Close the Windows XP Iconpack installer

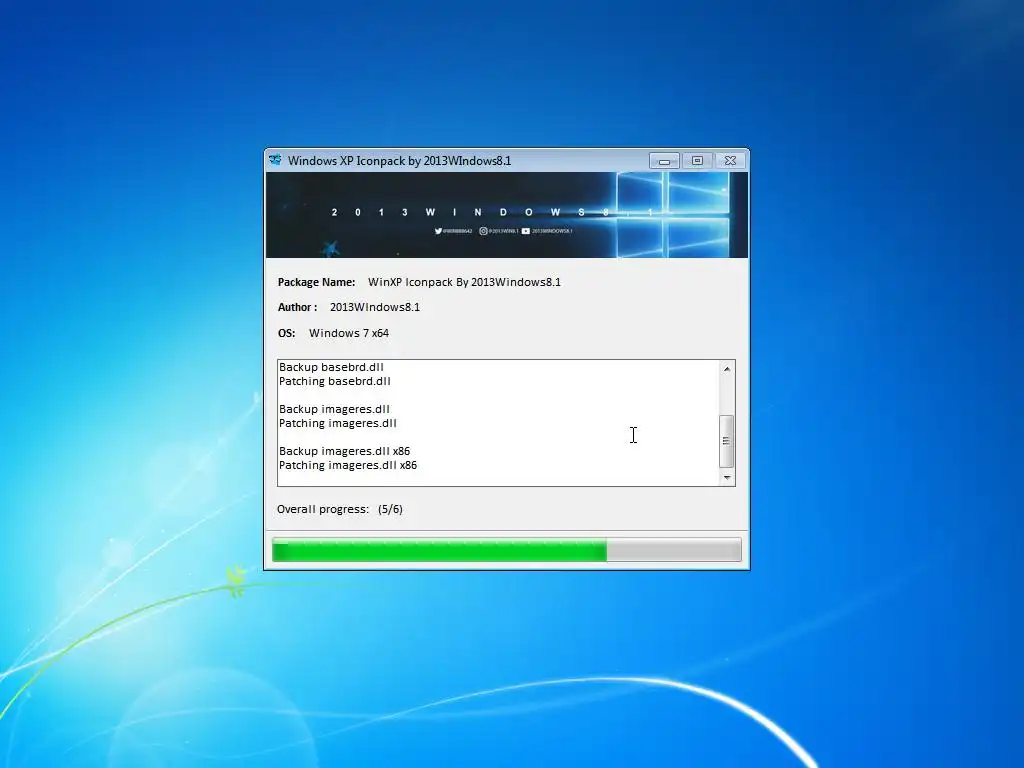(x=731, y=161)
